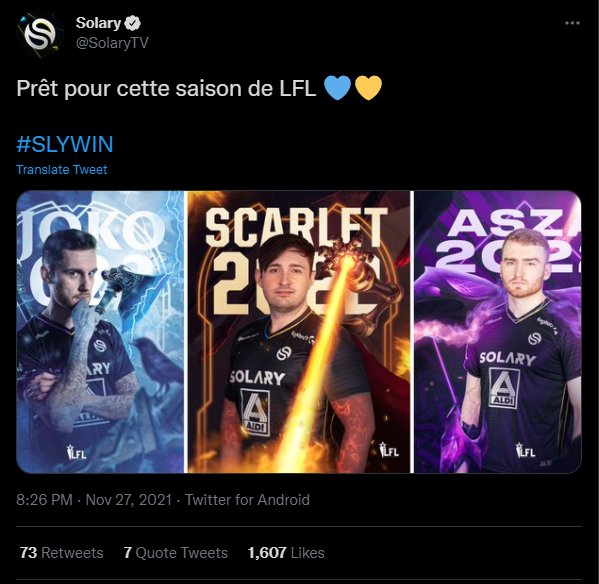Open the Joko player image
The height and width of the screenshot is (584, 599).
100,332
